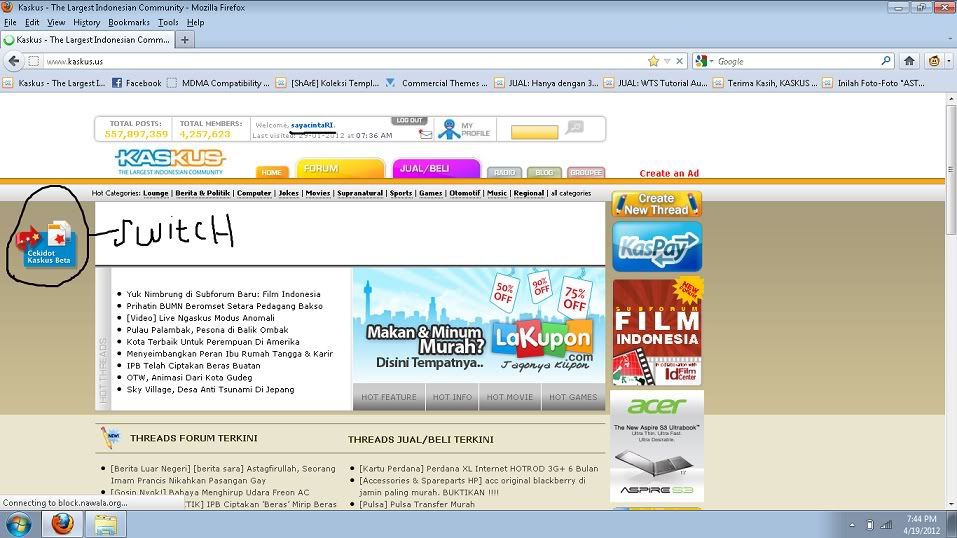Screen dimensions: 957x538
Task: Open the File menu
Action: [10, 23]
